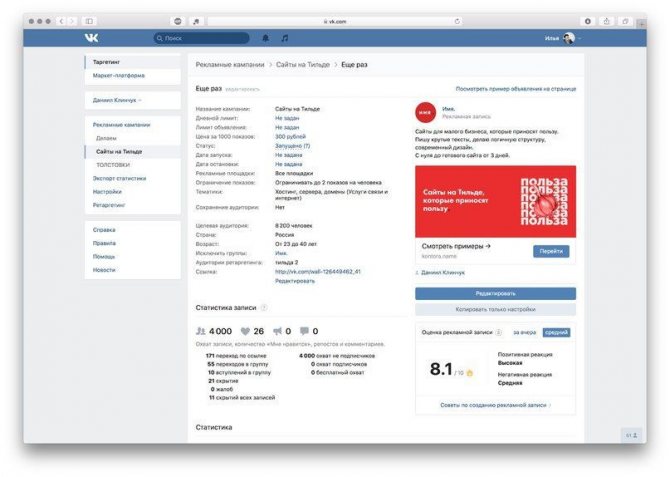Click help icon beside Оценка рекламной записи
This screenshot has height=477, width=670.
coord(499,332)
